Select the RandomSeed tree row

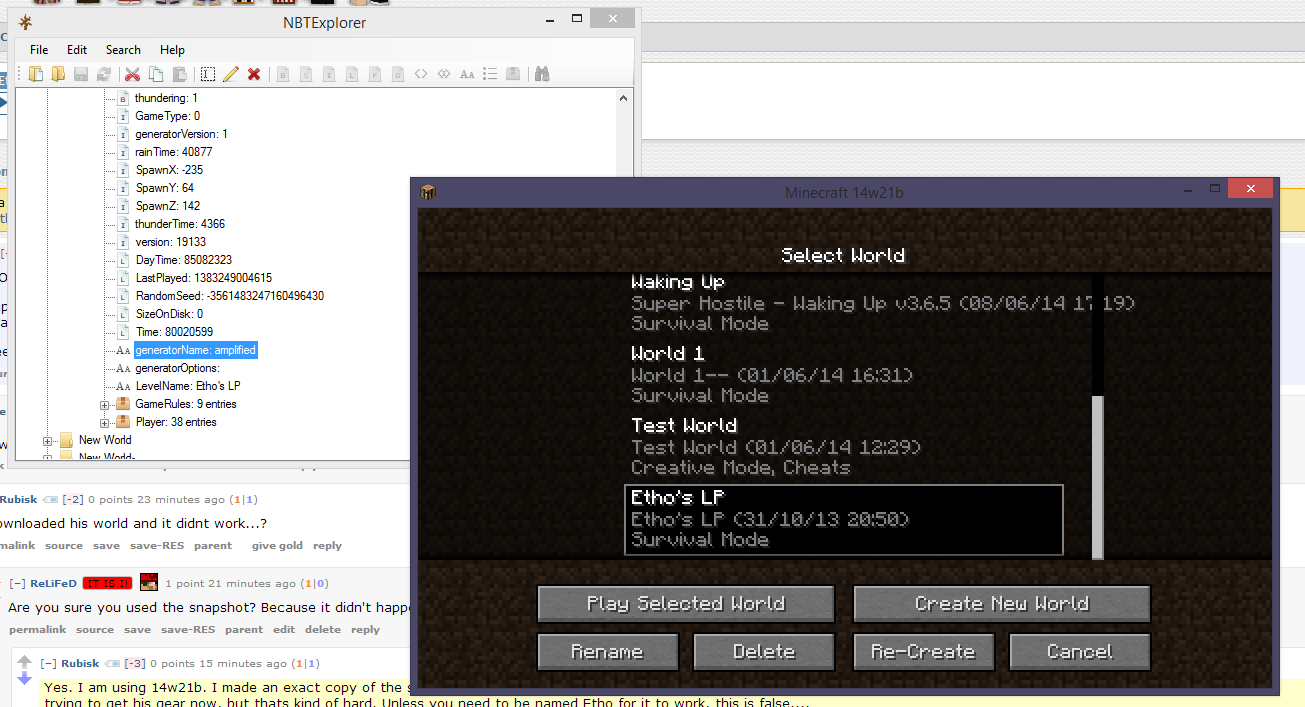230,296
